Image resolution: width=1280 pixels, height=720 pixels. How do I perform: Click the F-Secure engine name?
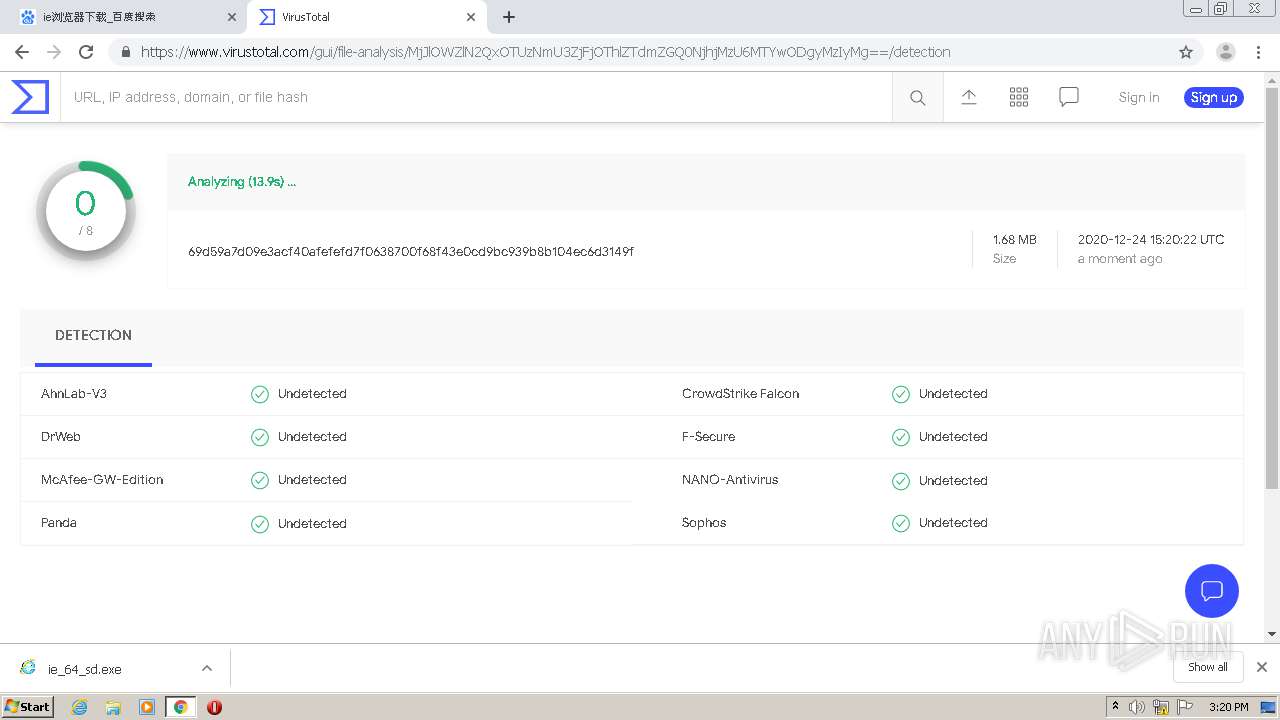click(708, 437)
